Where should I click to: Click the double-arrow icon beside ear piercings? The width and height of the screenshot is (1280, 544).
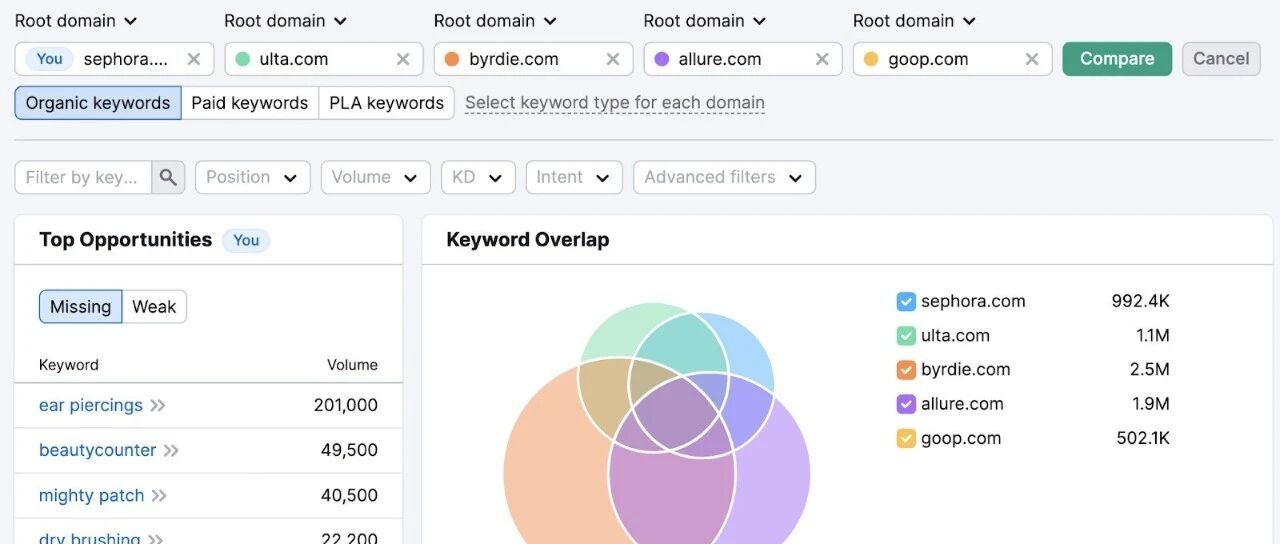[158, 405]
